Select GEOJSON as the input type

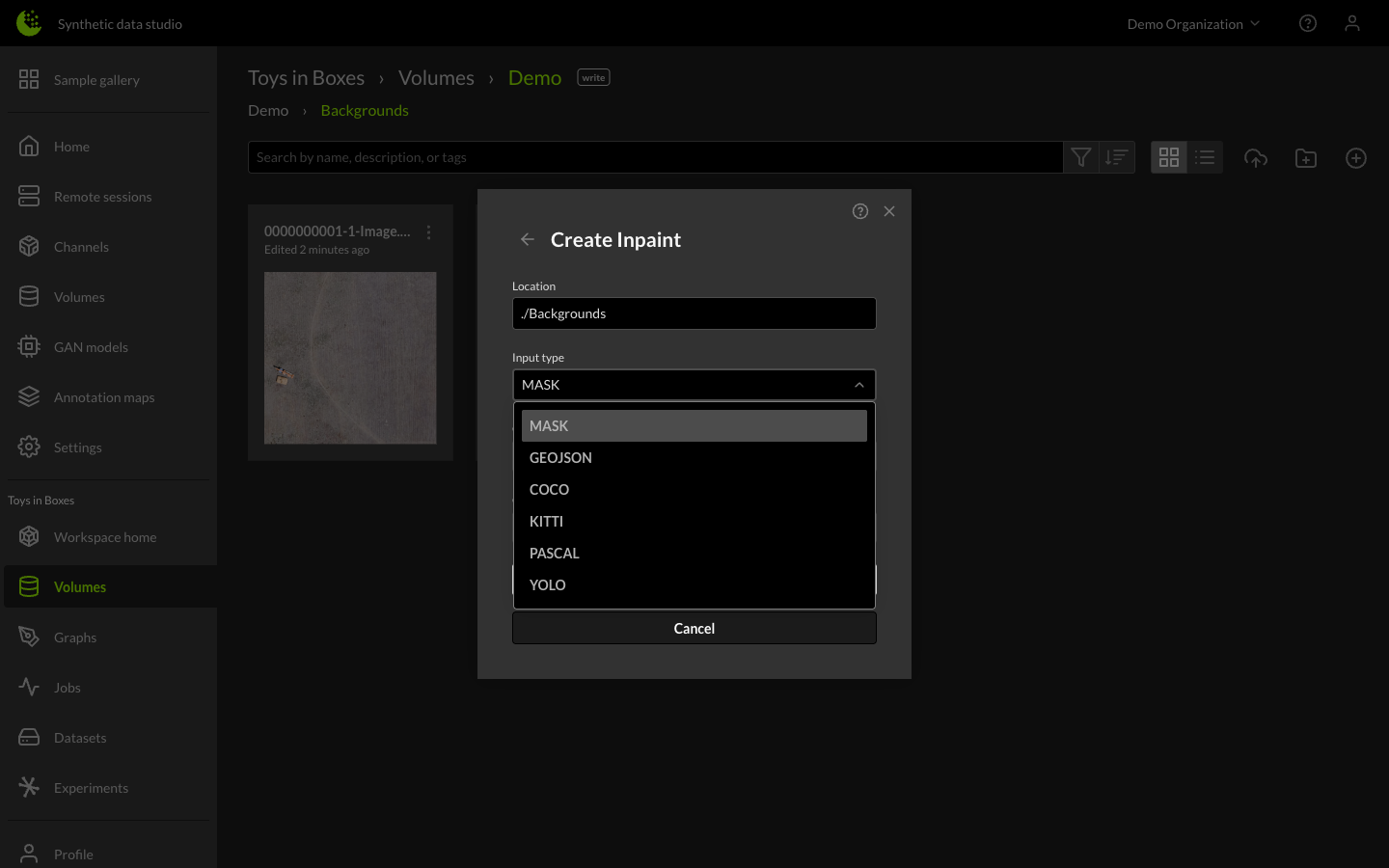pos(560,457)
